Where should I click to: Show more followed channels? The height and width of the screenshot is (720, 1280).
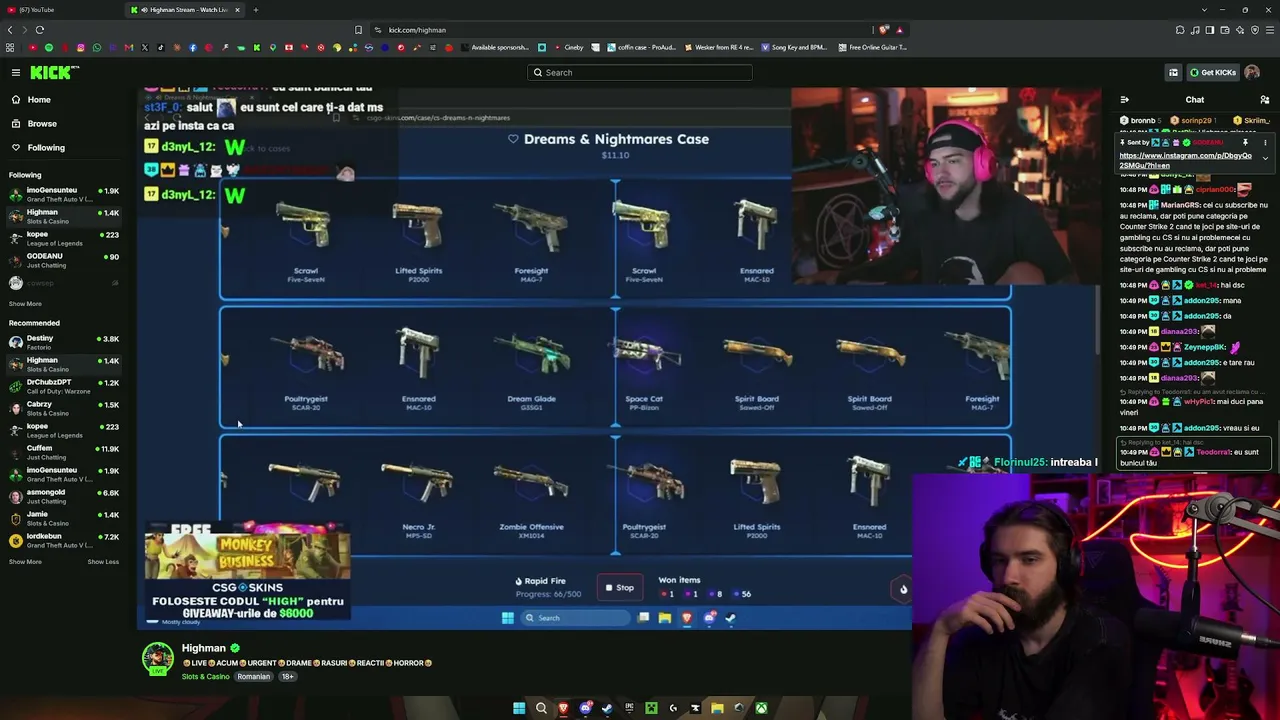click(x=25, y=303)
